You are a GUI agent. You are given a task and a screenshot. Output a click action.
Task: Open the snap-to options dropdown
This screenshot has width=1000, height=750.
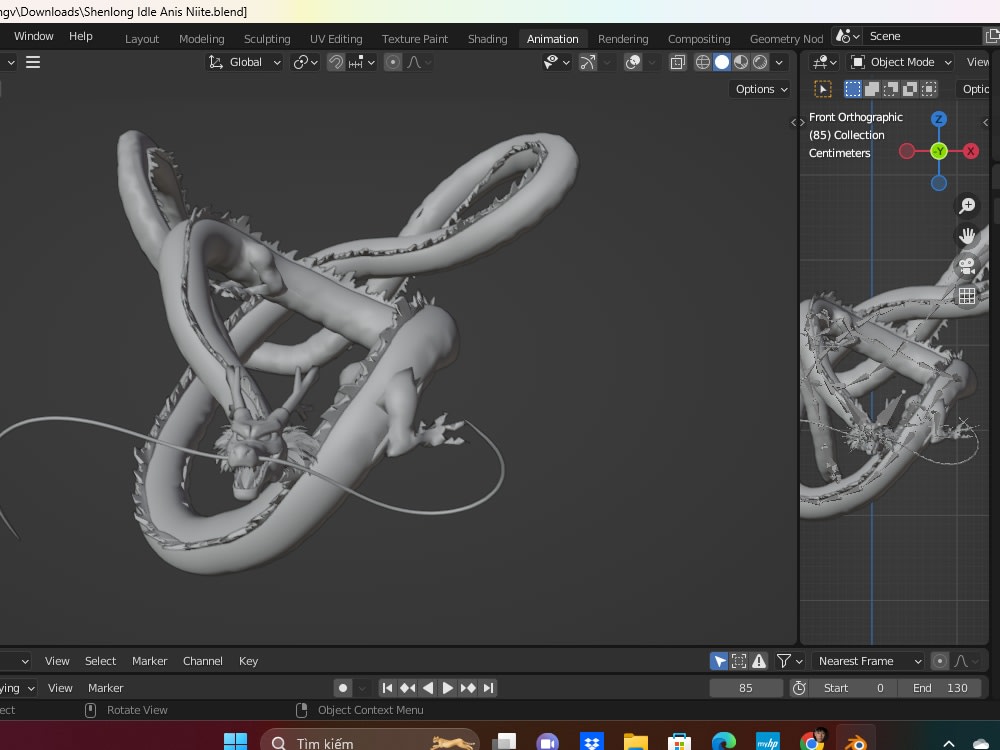tap(362, 62)
